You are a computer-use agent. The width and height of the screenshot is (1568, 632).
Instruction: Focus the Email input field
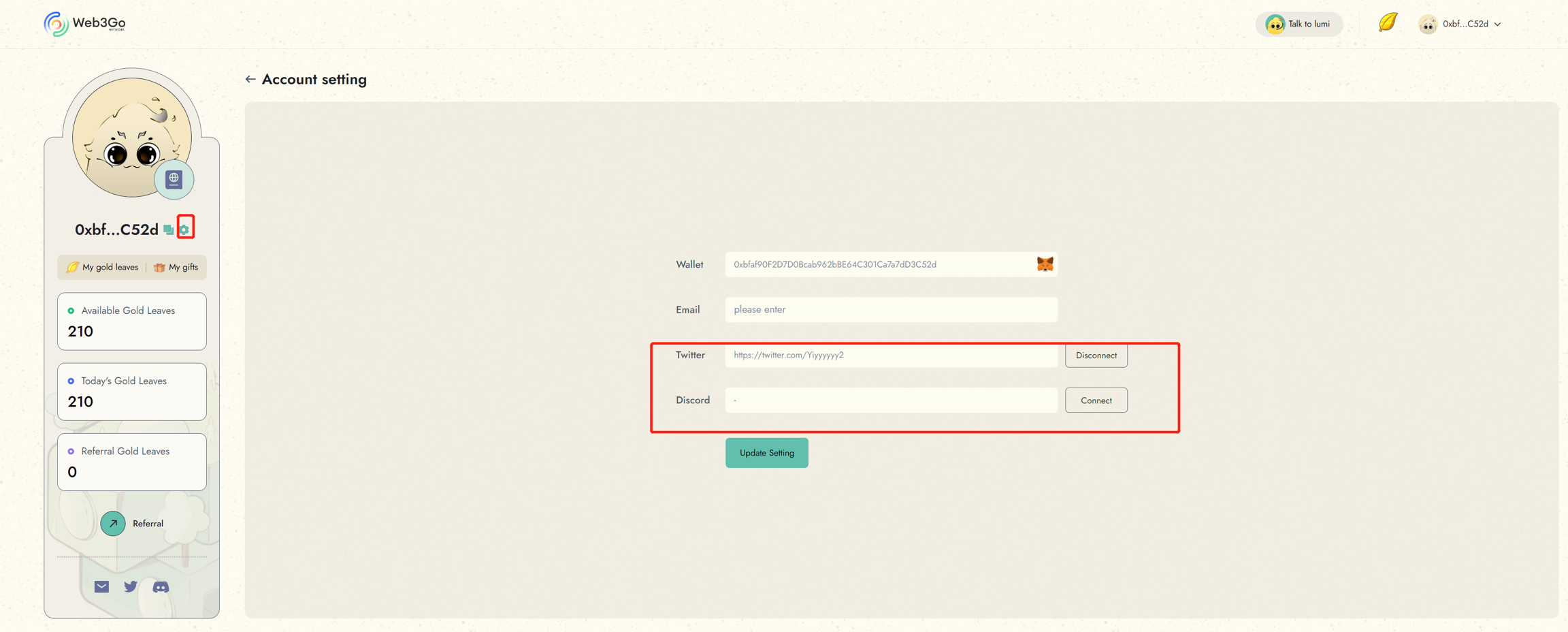tap(890, 310)
